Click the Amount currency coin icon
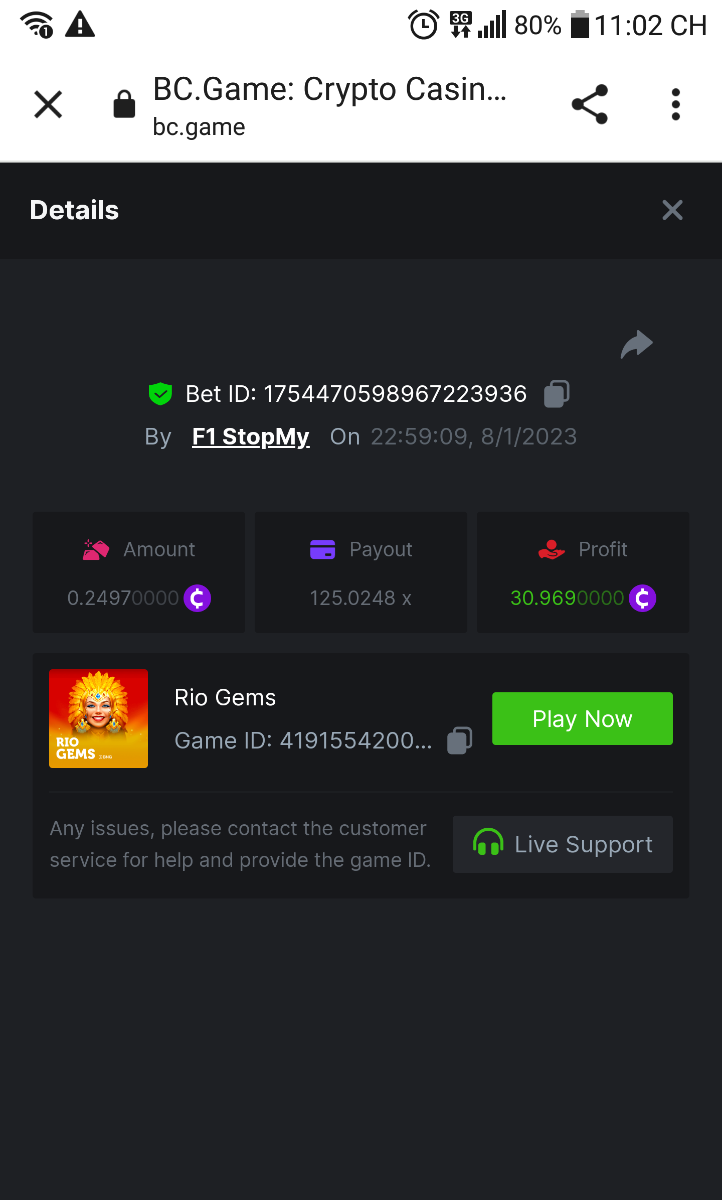The height and width of the screenshot is (1200, 722). (198, 599)
